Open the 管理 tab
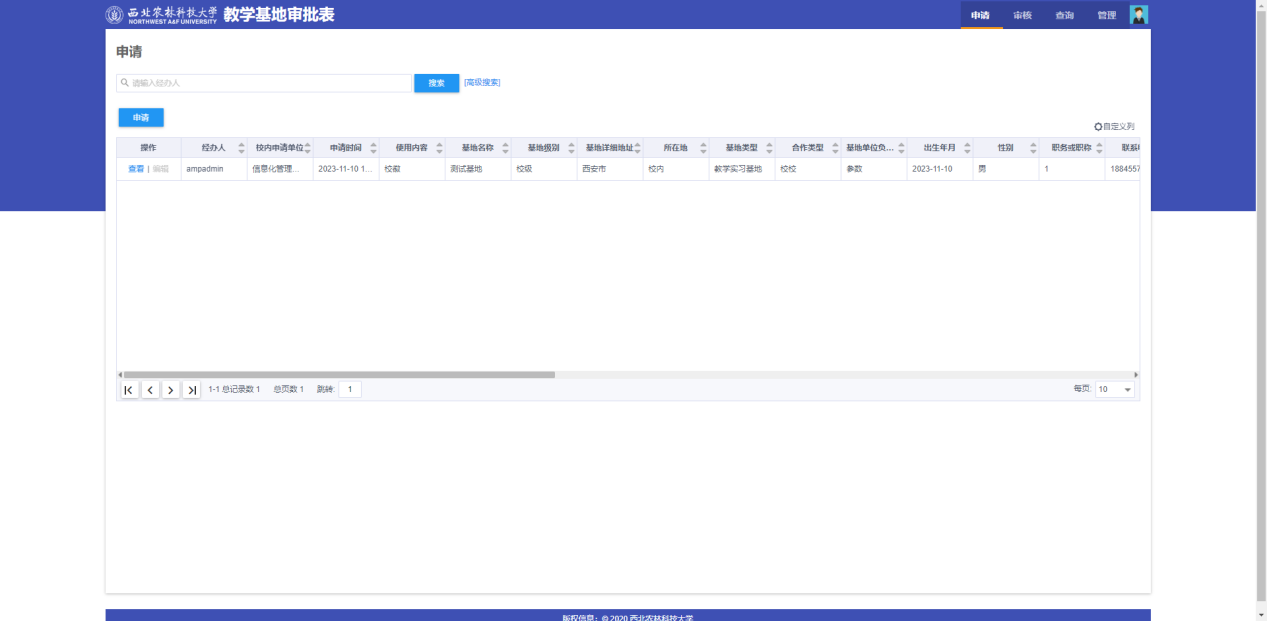1267x621 pixels. pos(1106,15)
